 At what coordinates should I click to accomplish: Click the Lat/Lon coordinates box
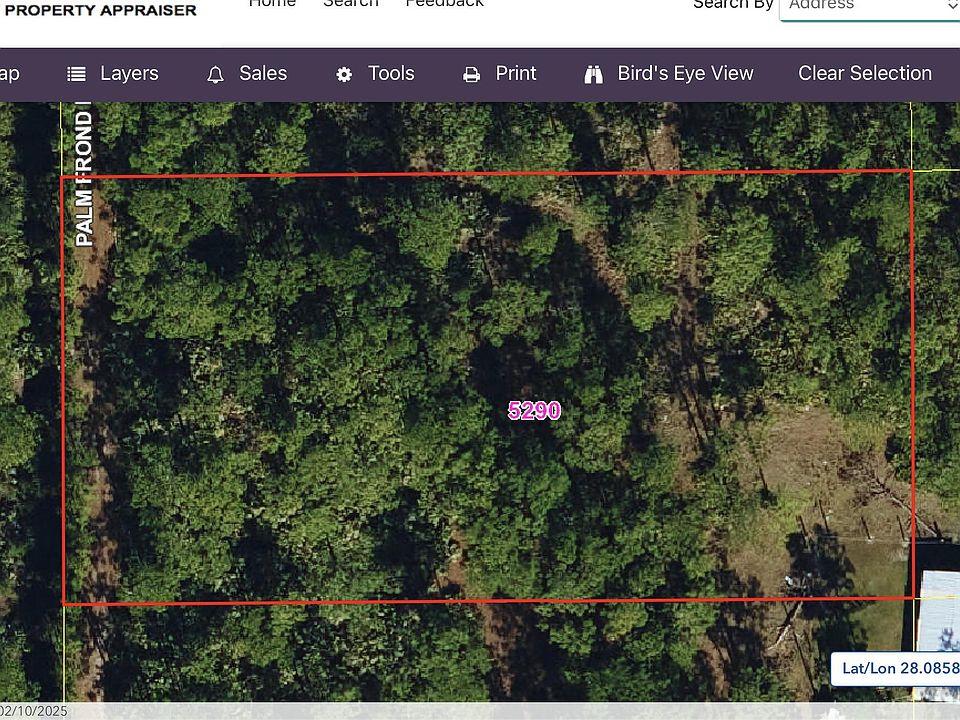[x=895, y=669]
